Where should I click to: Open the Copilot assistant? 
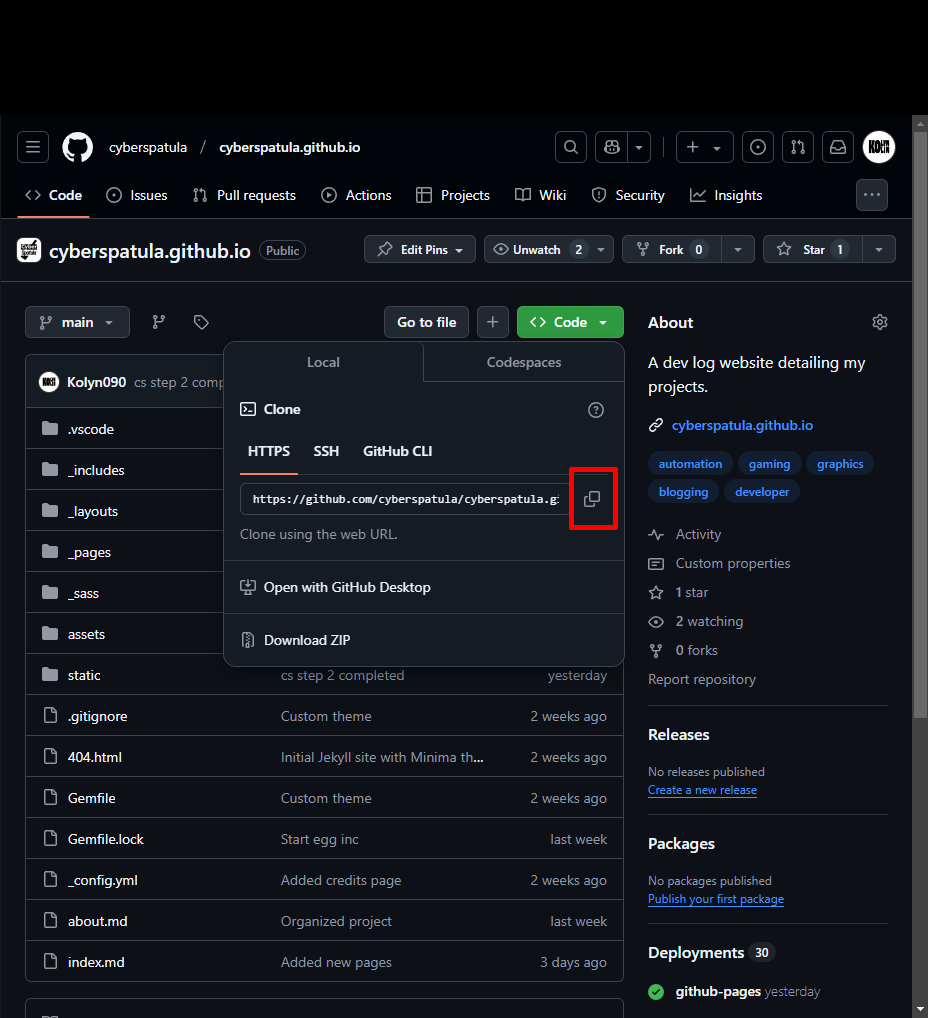point(610,147)
